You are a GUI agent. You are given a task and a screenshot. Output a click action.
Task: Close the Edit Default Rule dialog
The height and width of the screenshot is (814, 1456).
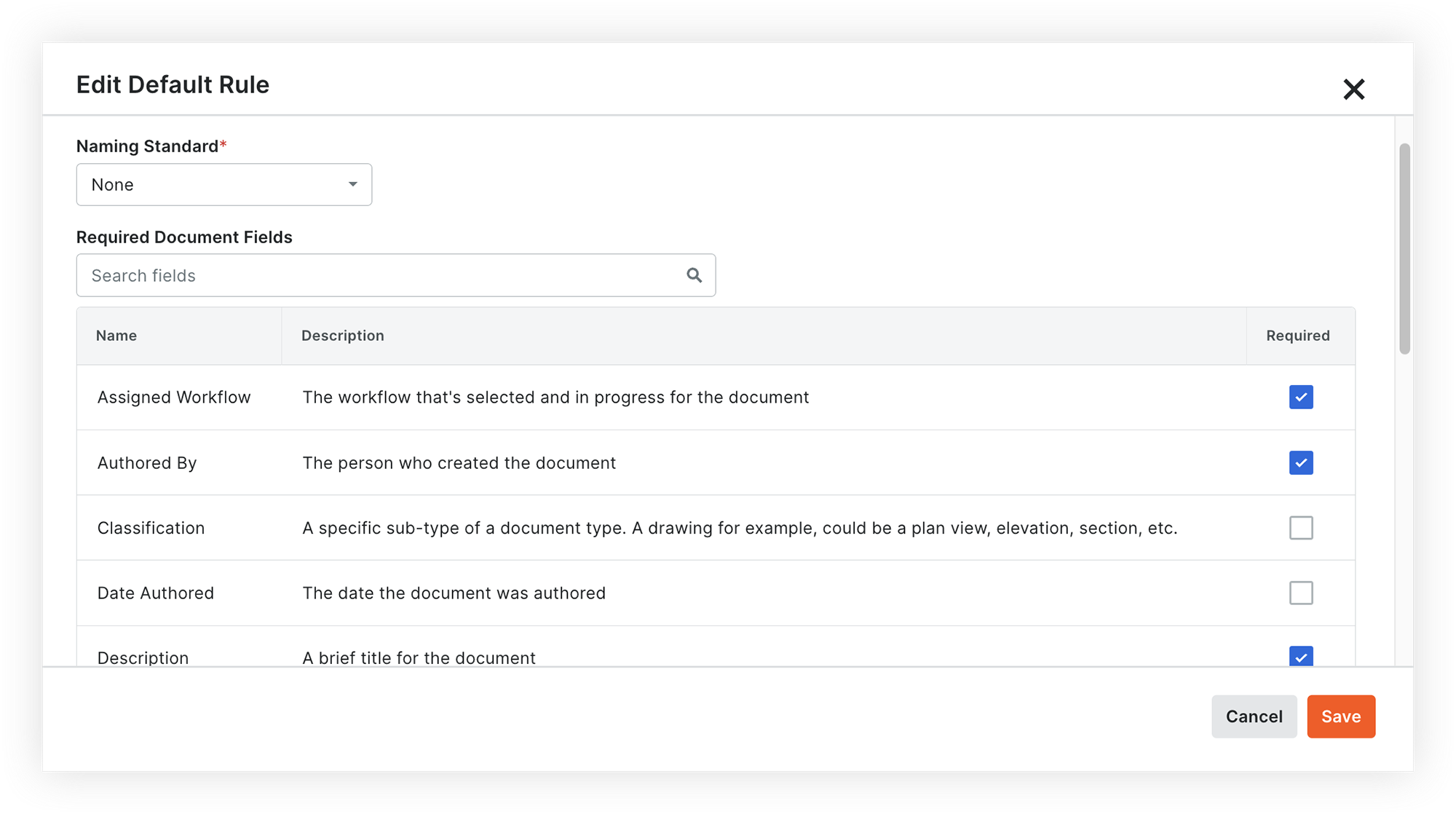coord(1353,90)
